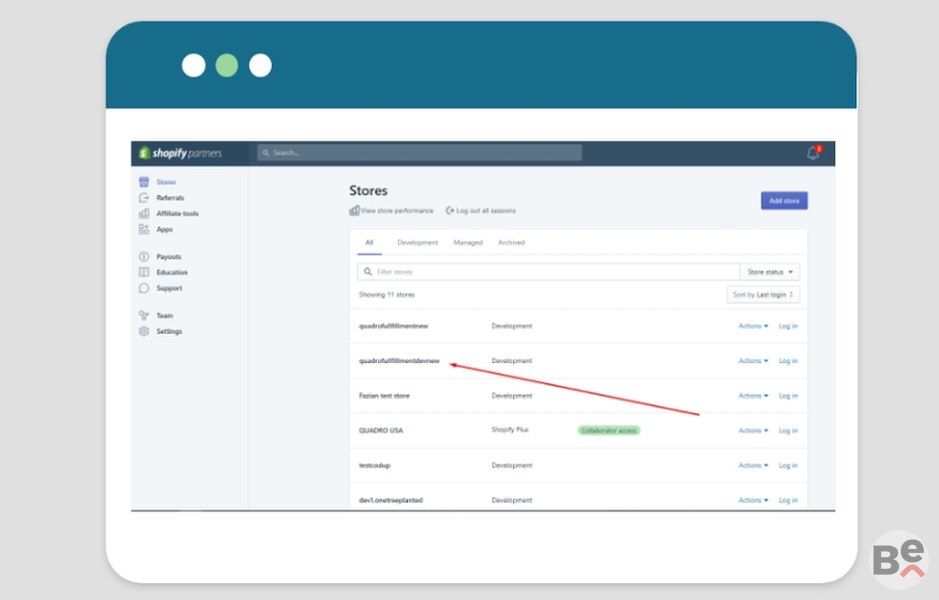Open Actions for quadrofullfillmentdevnew

point(753,360)
